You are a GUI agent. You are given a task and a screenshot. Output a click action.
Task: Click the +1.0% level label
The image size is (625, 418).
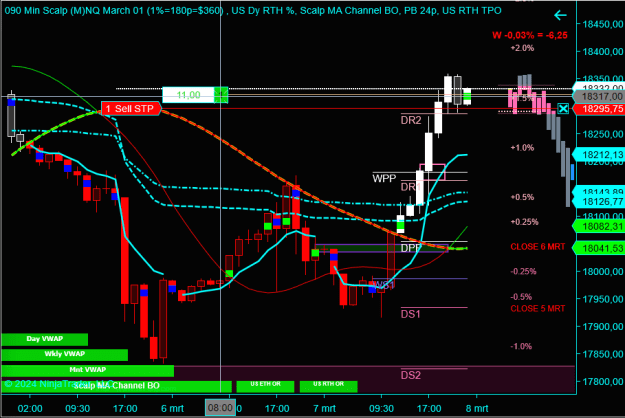pos(522,147)
